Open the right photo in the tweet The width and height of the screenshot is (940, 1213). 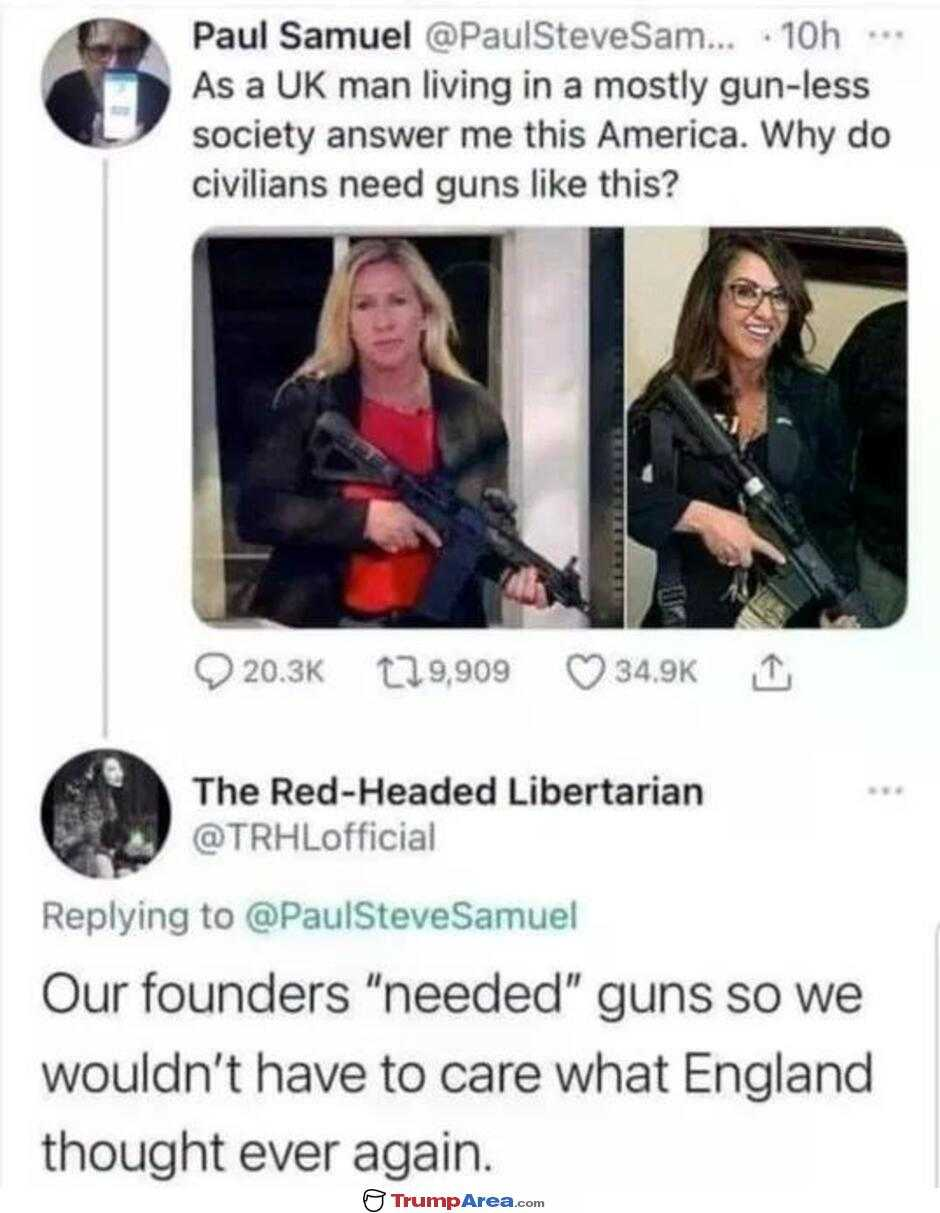[767, 428]
